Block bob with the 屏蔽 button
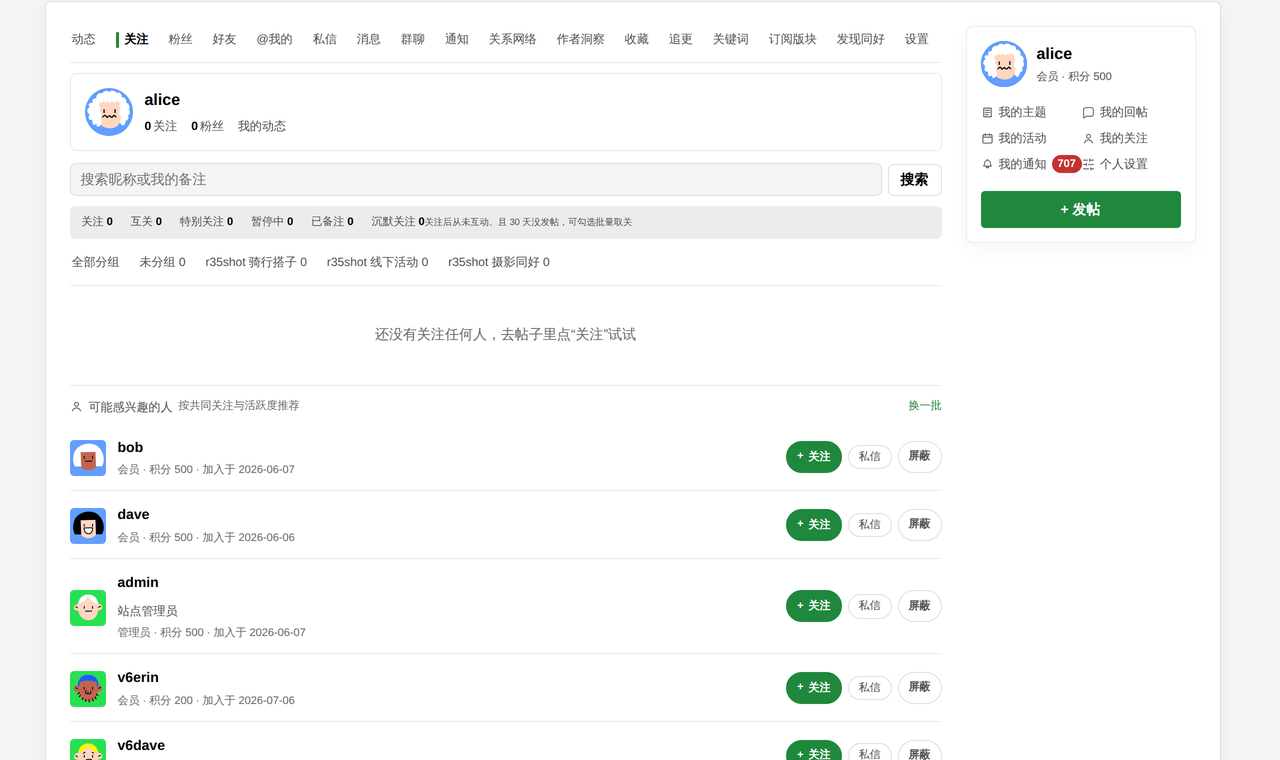 (919, 457)
